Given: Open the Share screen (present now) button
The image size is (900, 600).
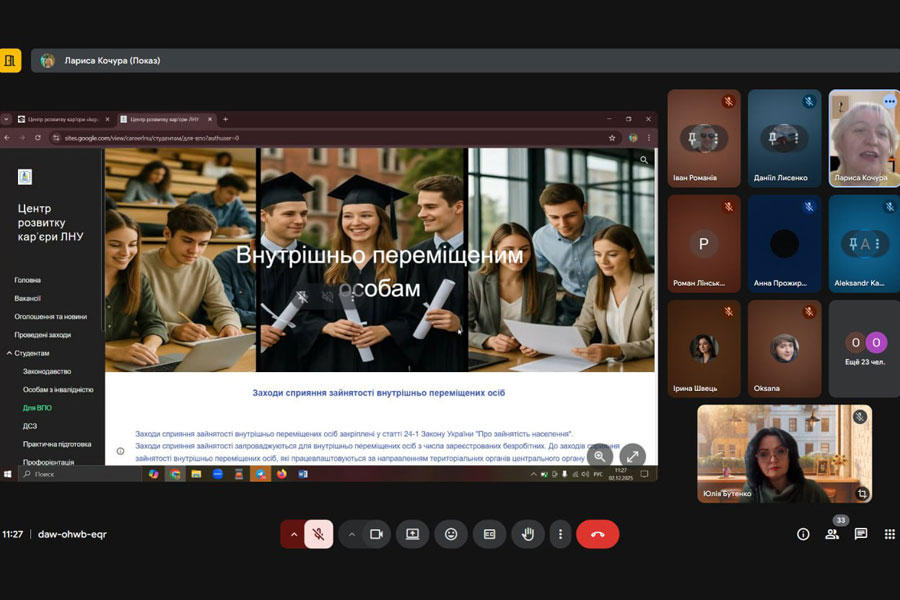Looking at the screenshot, I should pos(412,534).
